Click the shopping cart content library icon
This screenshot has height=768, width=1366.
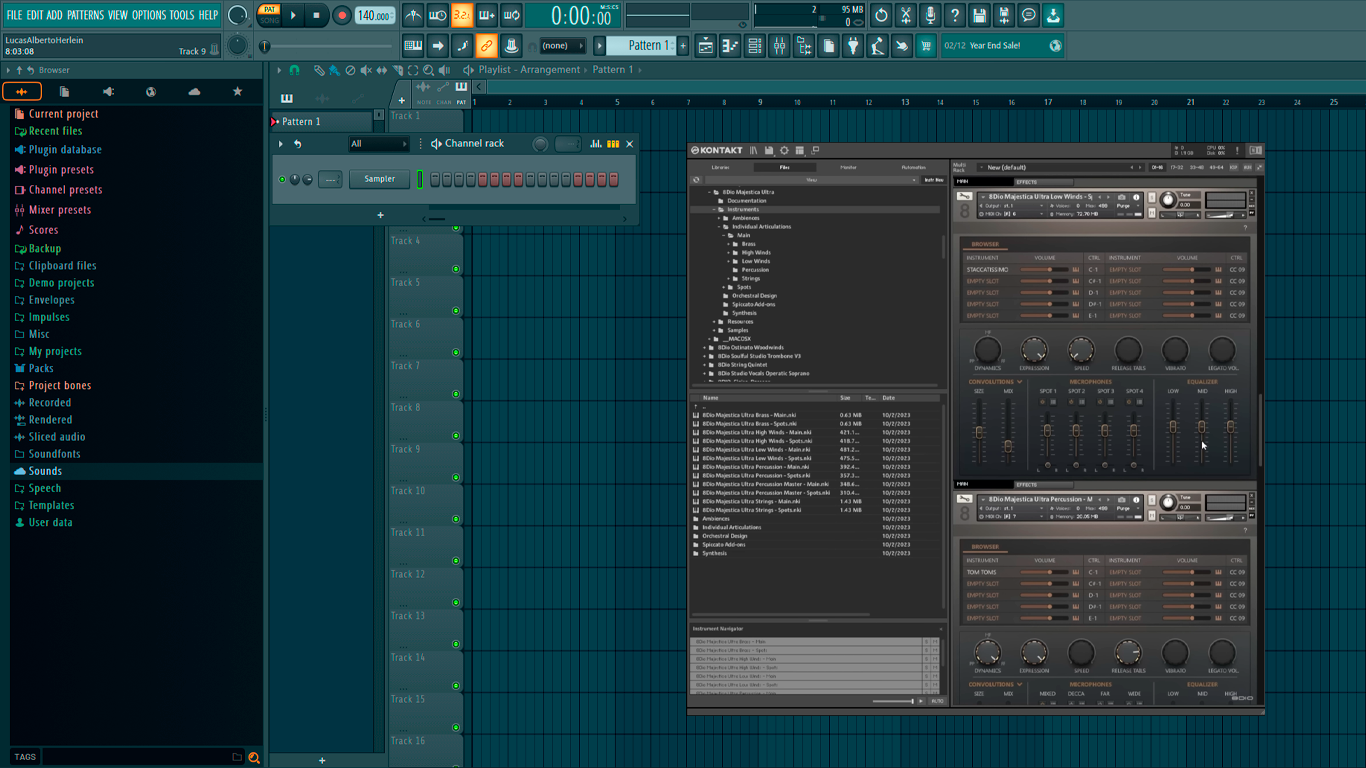click(x=926, y=46)
